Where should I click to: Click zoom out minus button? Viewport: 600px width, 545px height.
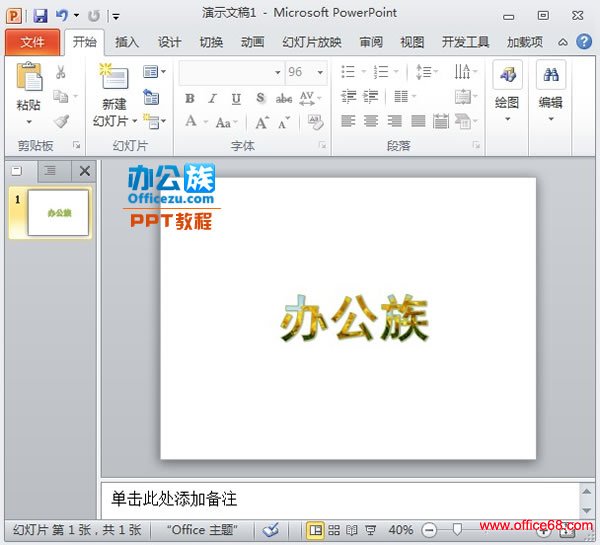pos(429,530)
